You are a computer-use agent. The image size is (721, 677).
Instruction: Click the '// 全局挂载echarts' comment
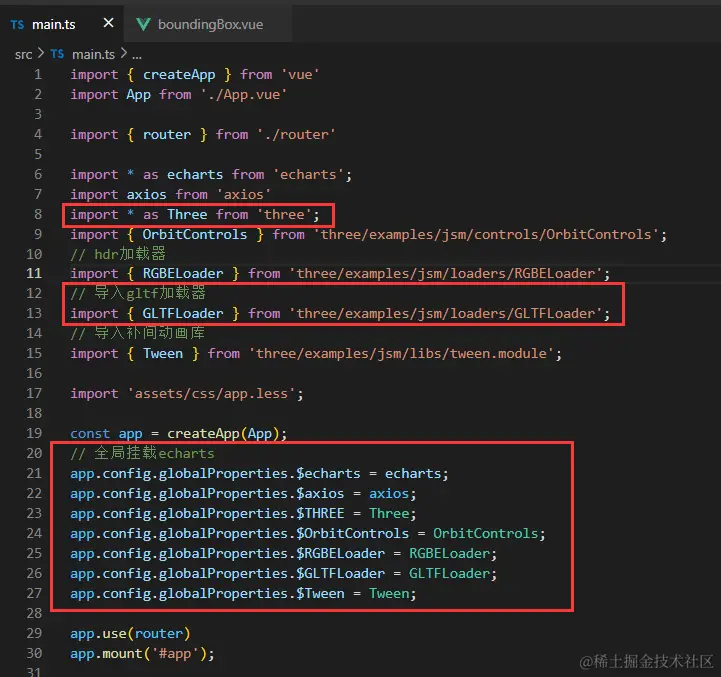[143, 453]
